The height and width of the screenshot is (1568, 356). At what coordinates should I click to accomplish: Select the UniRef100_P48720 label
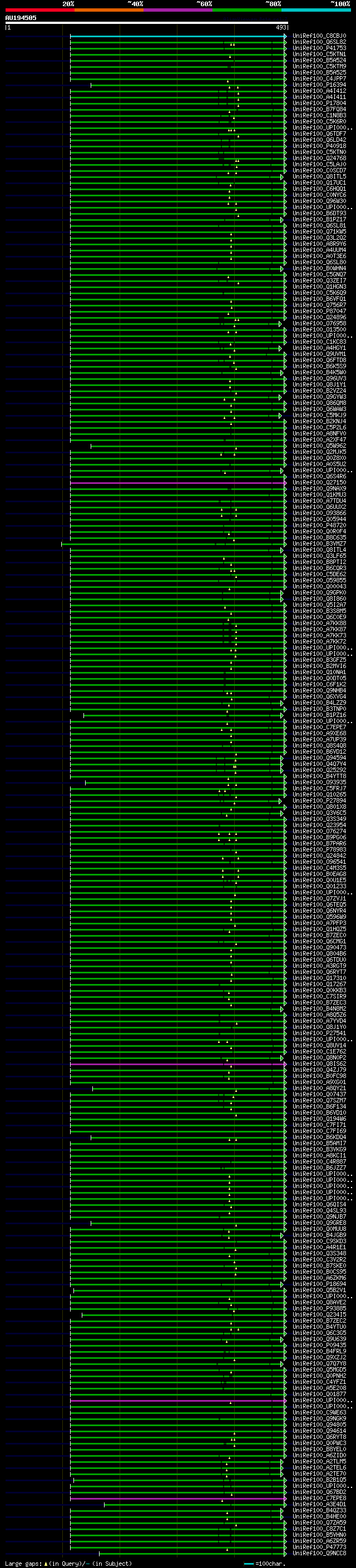(x=319, y=525)
